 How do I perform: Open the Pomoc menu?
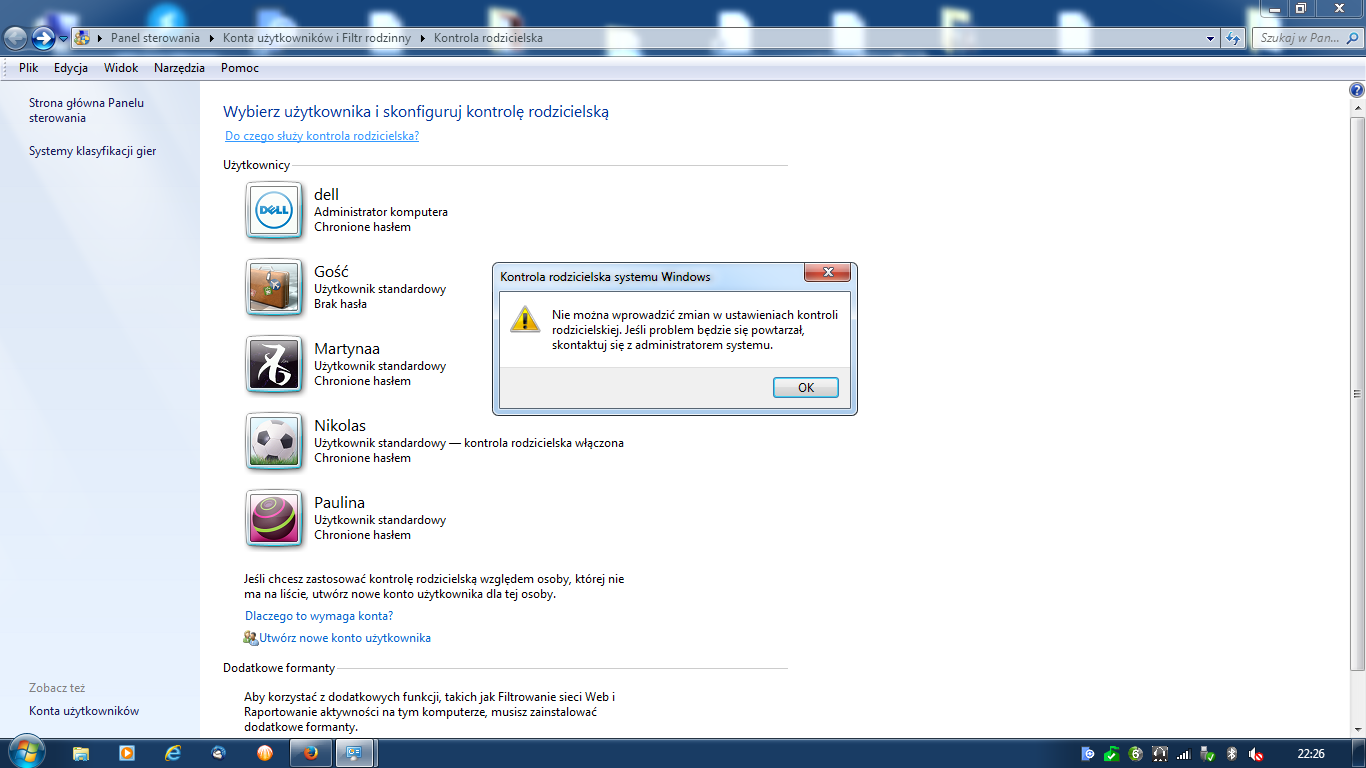[x=240, y=68]
